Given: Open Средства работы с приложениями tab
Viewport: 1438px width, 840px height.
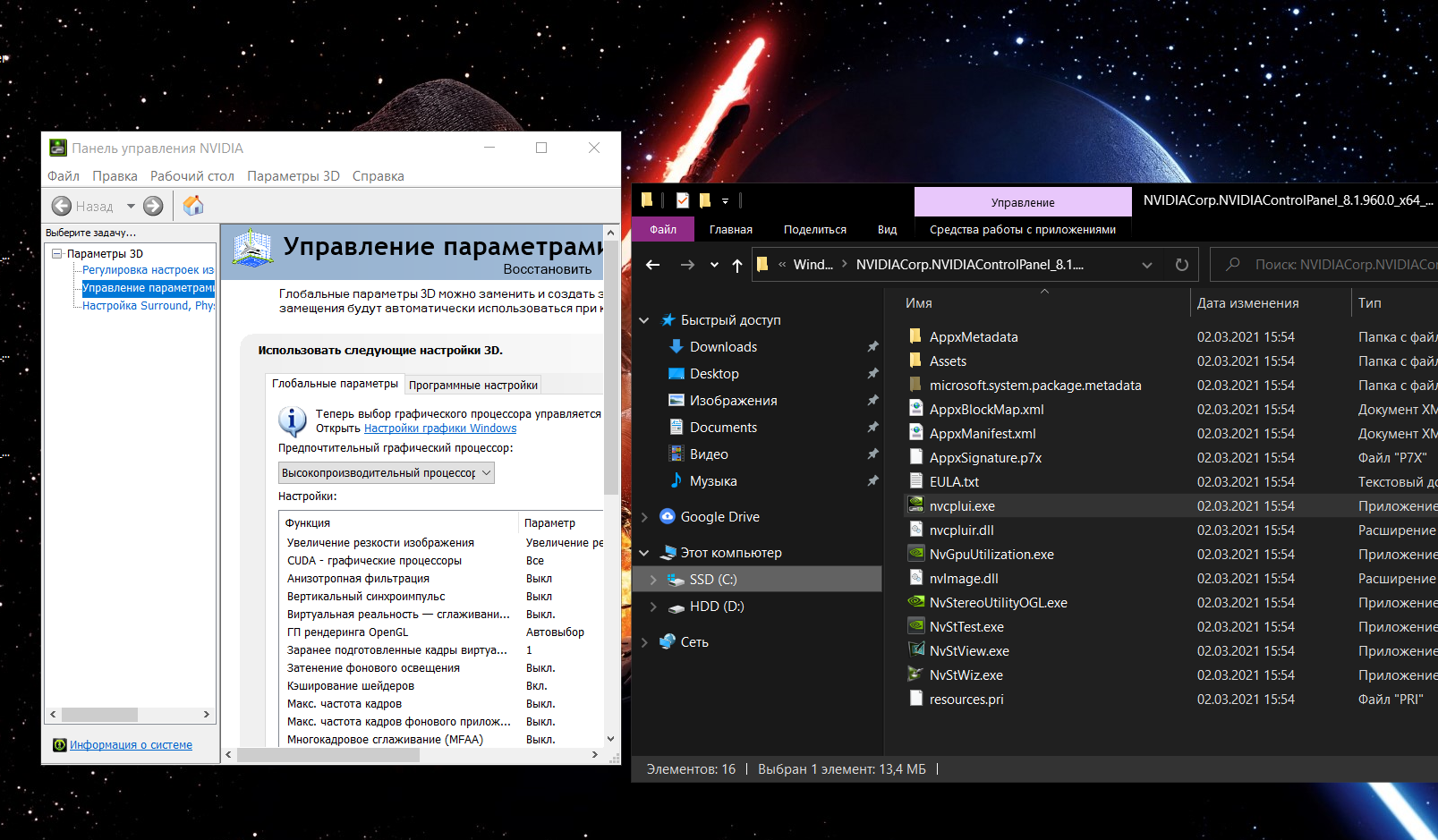Looking at the screenshot, I should (x=1023, y=230).
